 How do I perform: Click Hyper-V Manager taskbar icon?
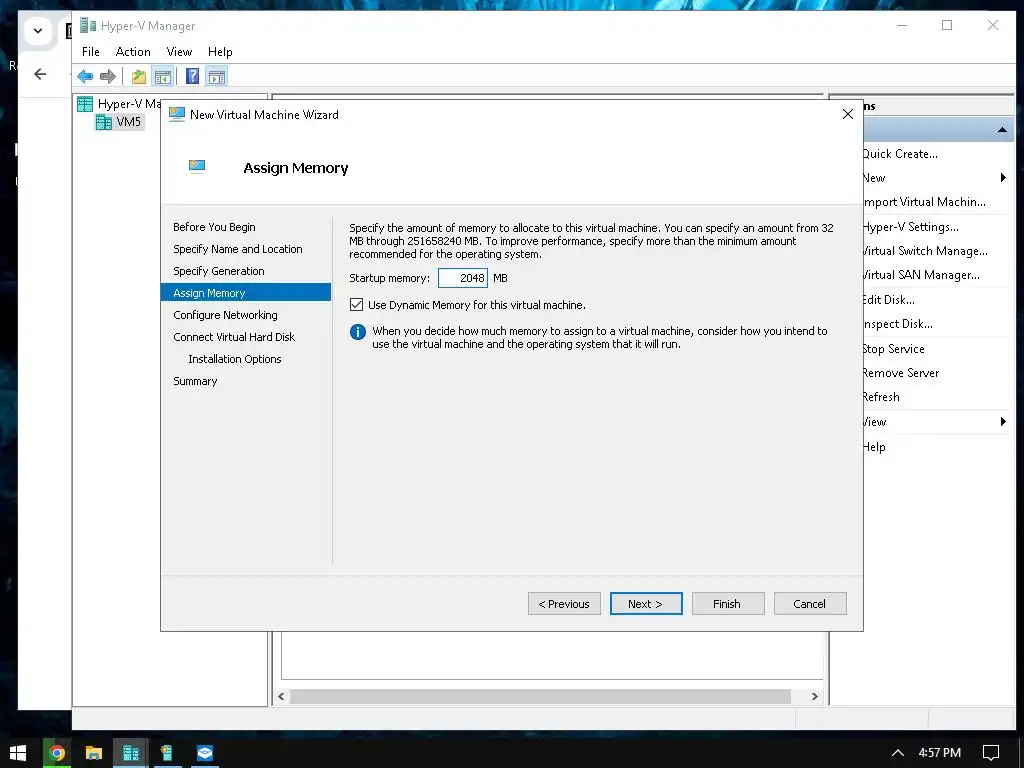click(131, 753)
